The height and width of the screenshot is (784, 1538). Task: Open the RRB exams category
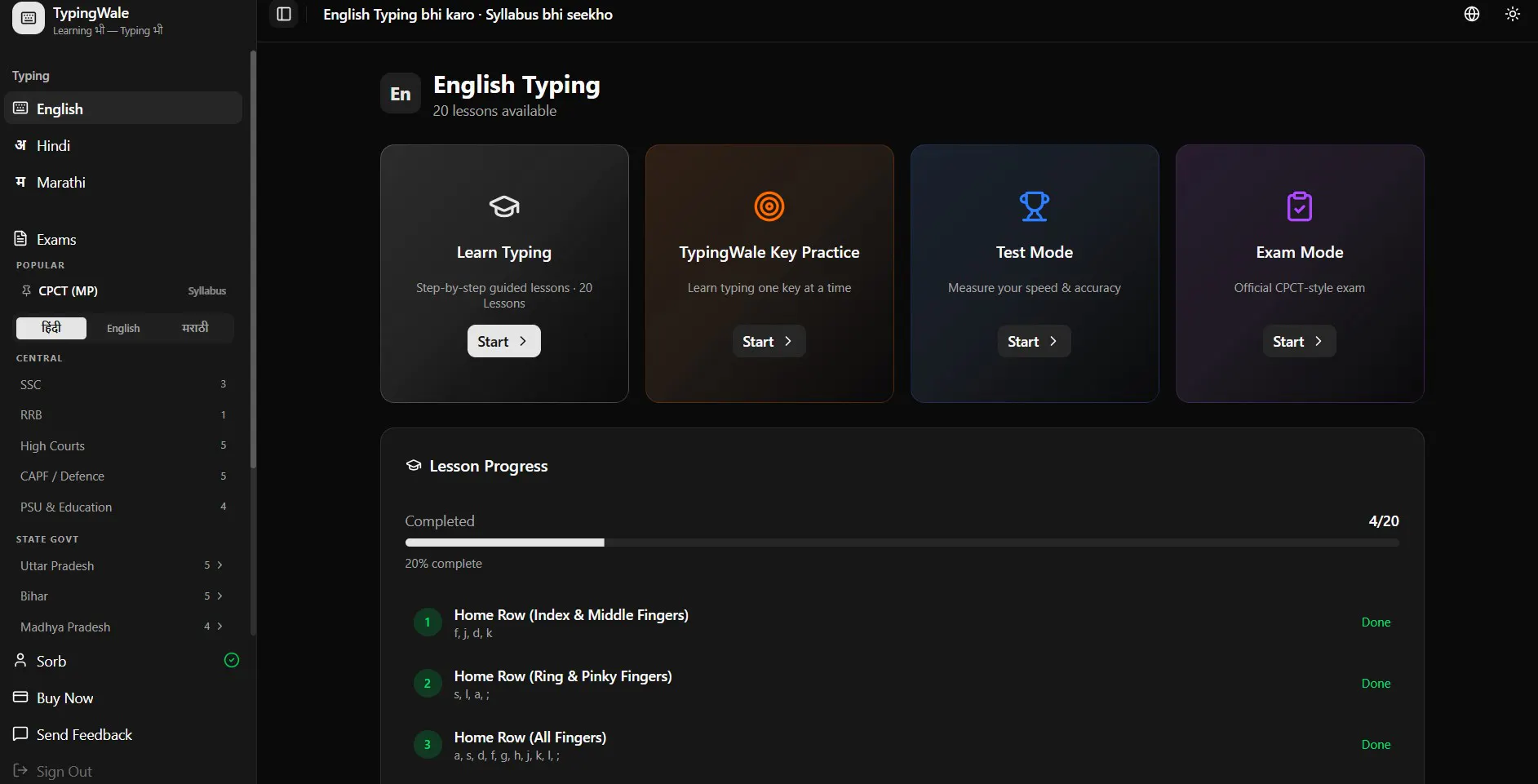pos(123,414)
